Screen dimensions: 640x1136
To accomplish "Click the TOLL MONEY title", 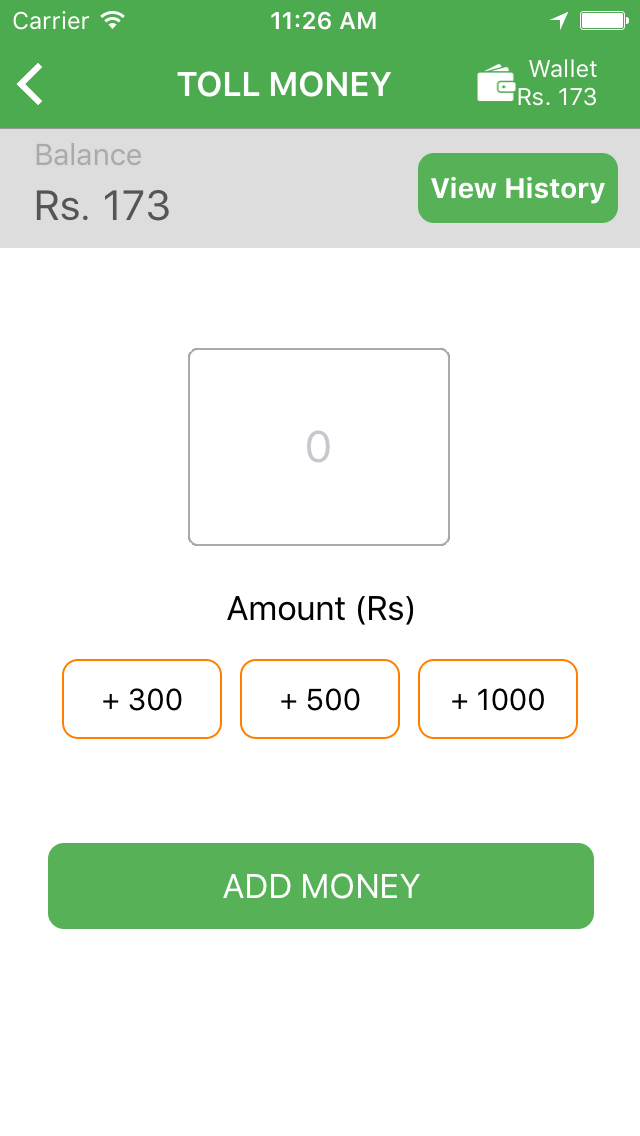I will [284, 84].
